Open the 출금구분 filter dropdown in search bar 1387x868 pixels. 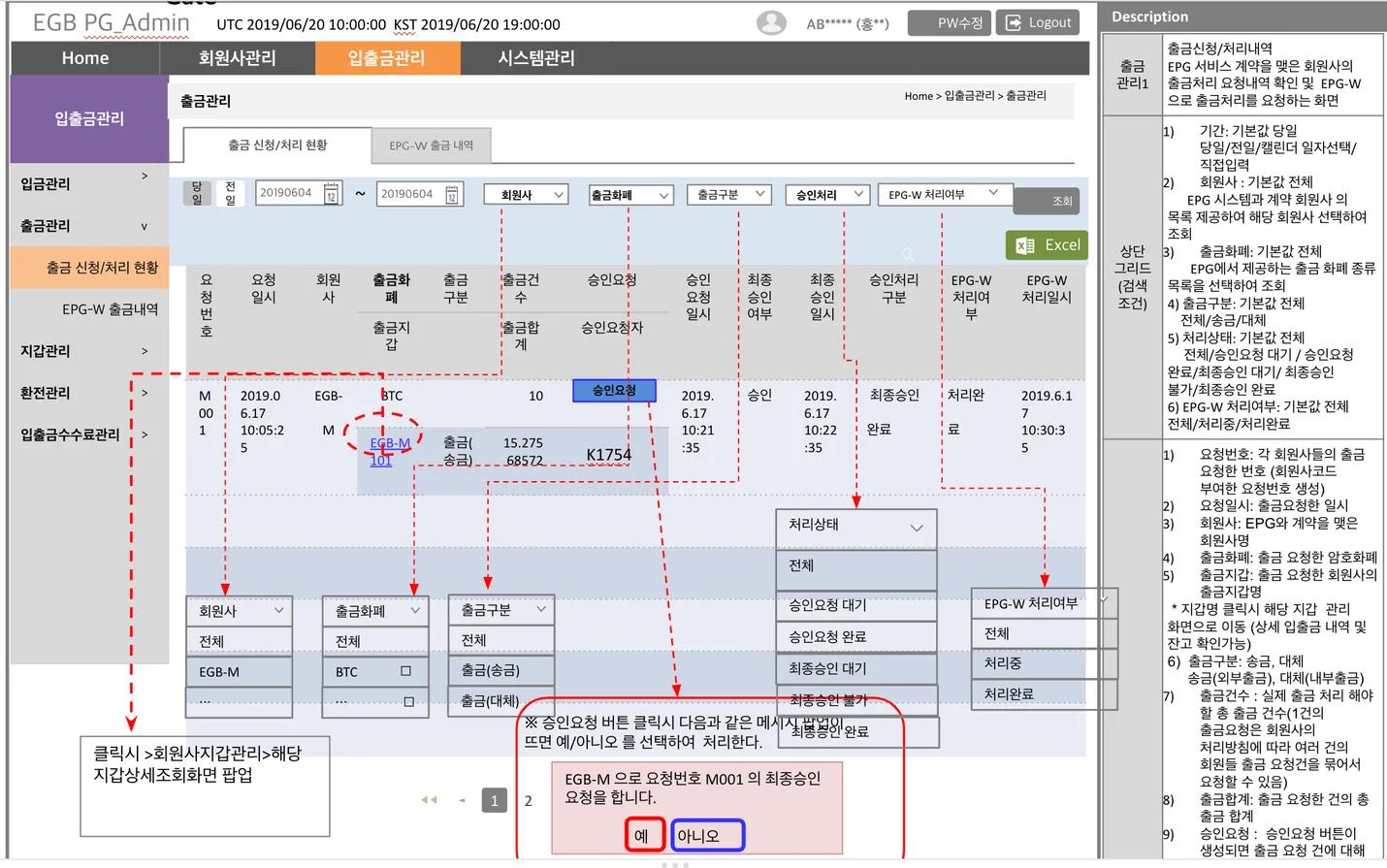pos(729,195)
